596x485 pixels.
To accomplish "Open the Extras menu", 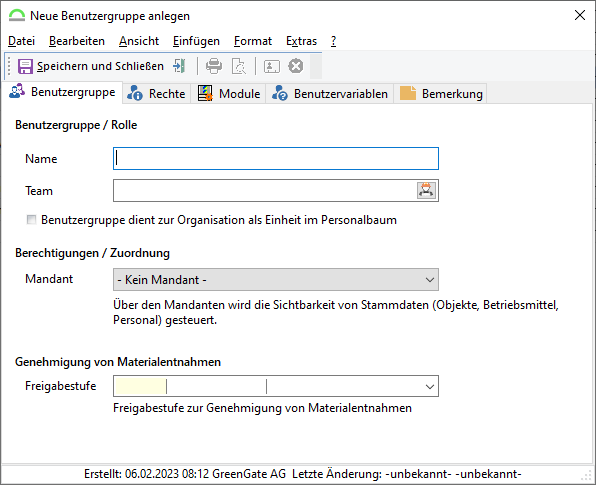I will click(x=301, y=41).
